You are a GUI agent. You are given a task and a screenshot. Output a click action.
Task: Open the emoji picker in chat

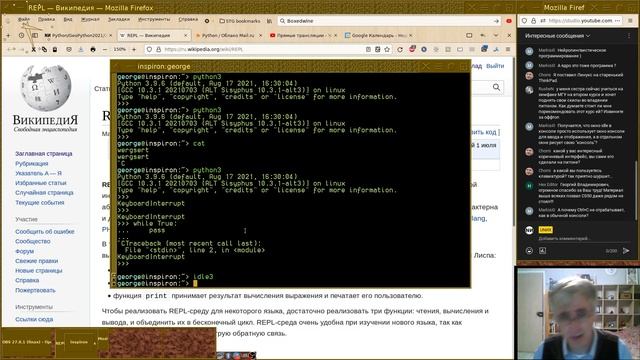click(529, 251)
